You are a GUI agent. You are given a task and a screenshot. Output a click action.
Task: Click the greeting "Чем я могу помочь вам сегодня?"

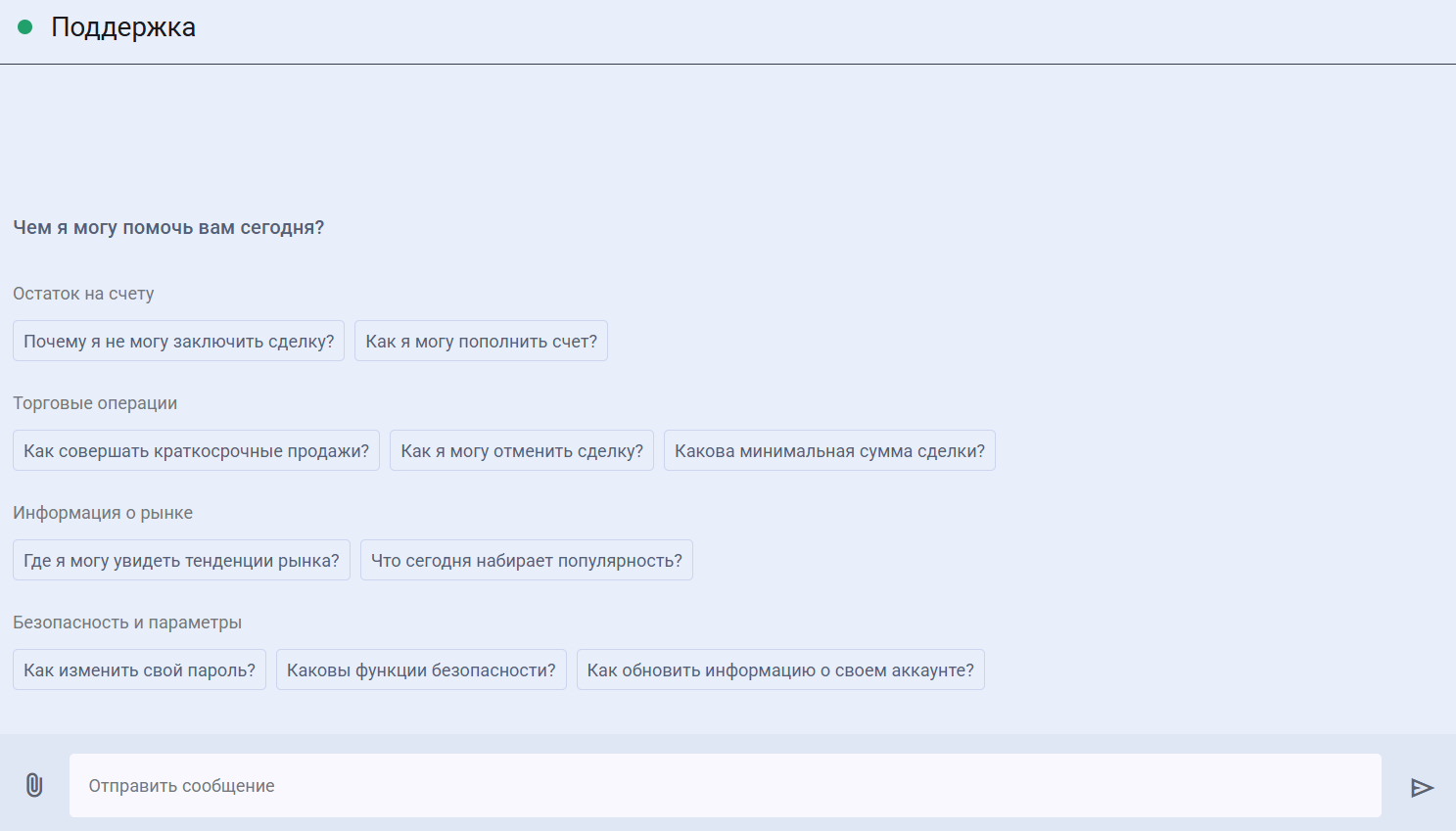click(168, 226)
